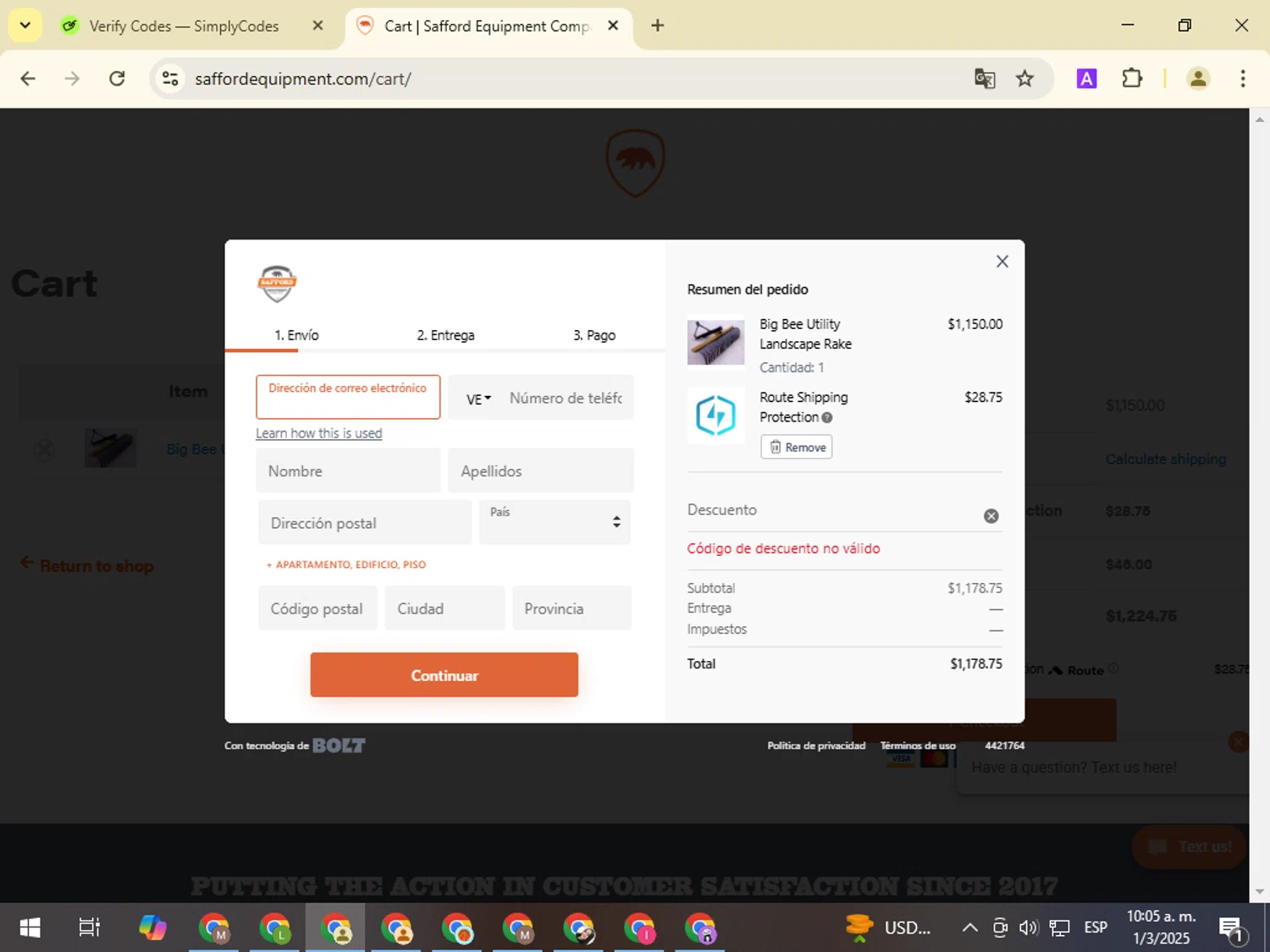Viewport: 1270px width, 952px height.
Task: Expand Apartamento, Edificio, Piso line
Action: click(346, 564)
